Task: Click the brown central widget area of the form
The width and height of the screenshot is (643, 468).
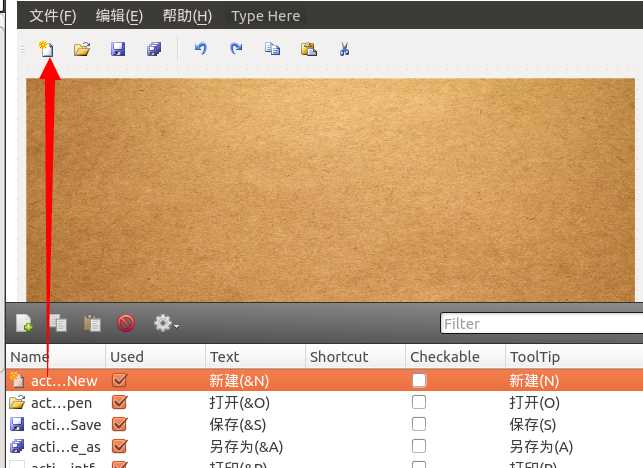Action: [x=331, y=190]
